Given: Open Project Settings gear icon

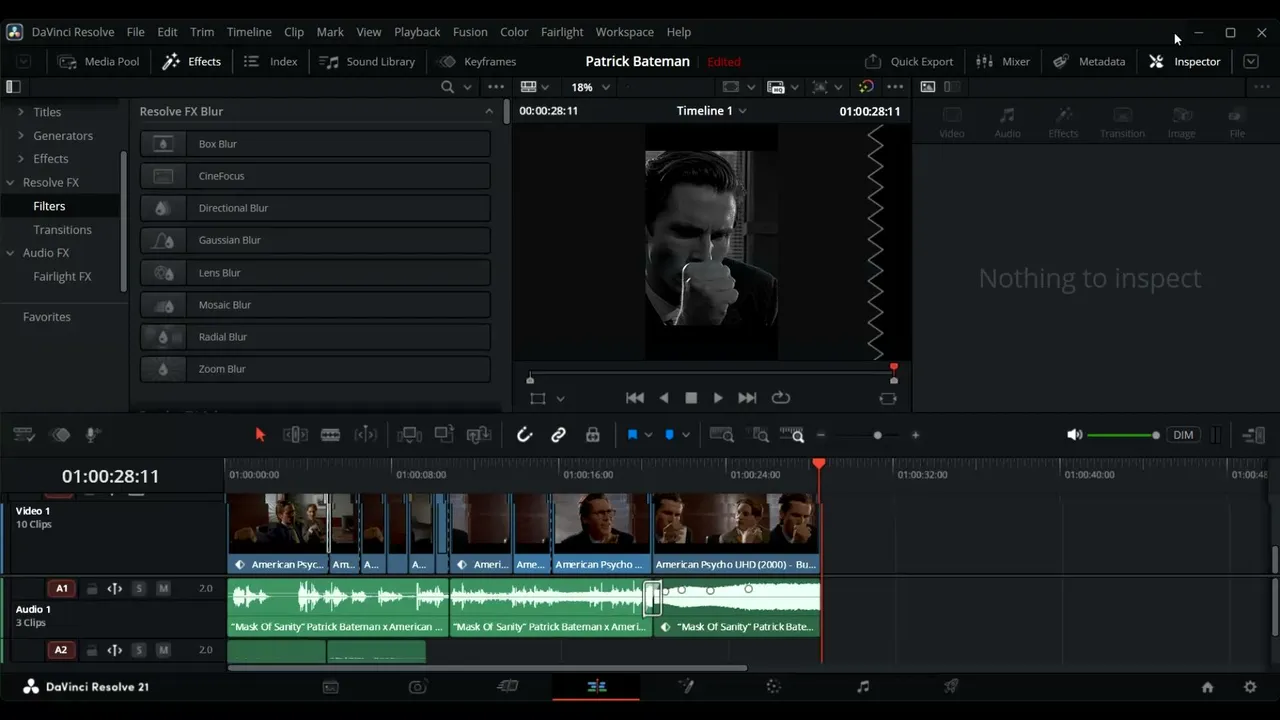Looking at the screenshot, I should click(1250, 687).
